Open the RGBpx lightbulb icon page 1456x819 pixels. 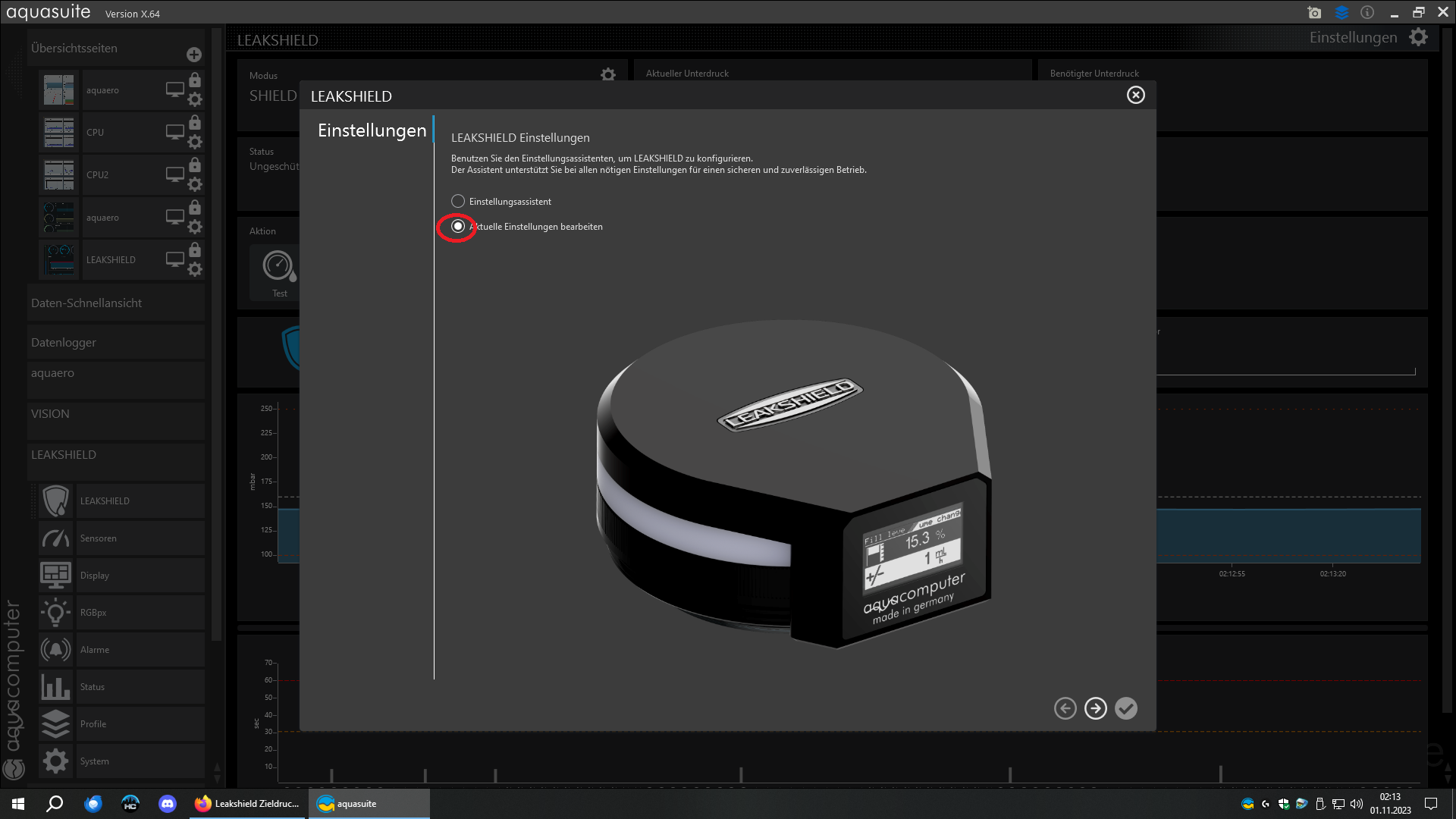pyautogui.click(x=55, y=613)
